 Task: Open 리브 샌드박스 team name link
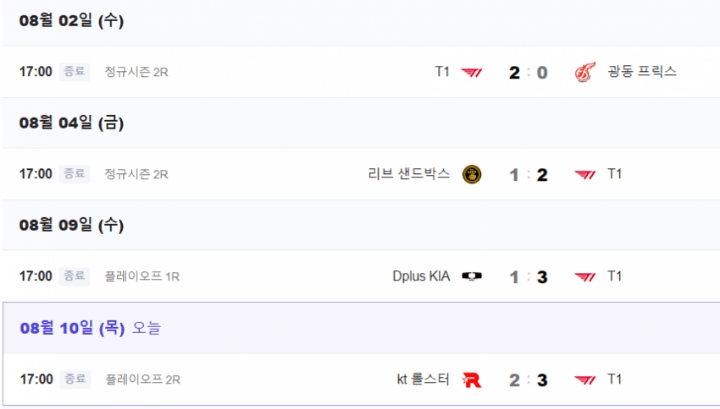click(410, 174)
